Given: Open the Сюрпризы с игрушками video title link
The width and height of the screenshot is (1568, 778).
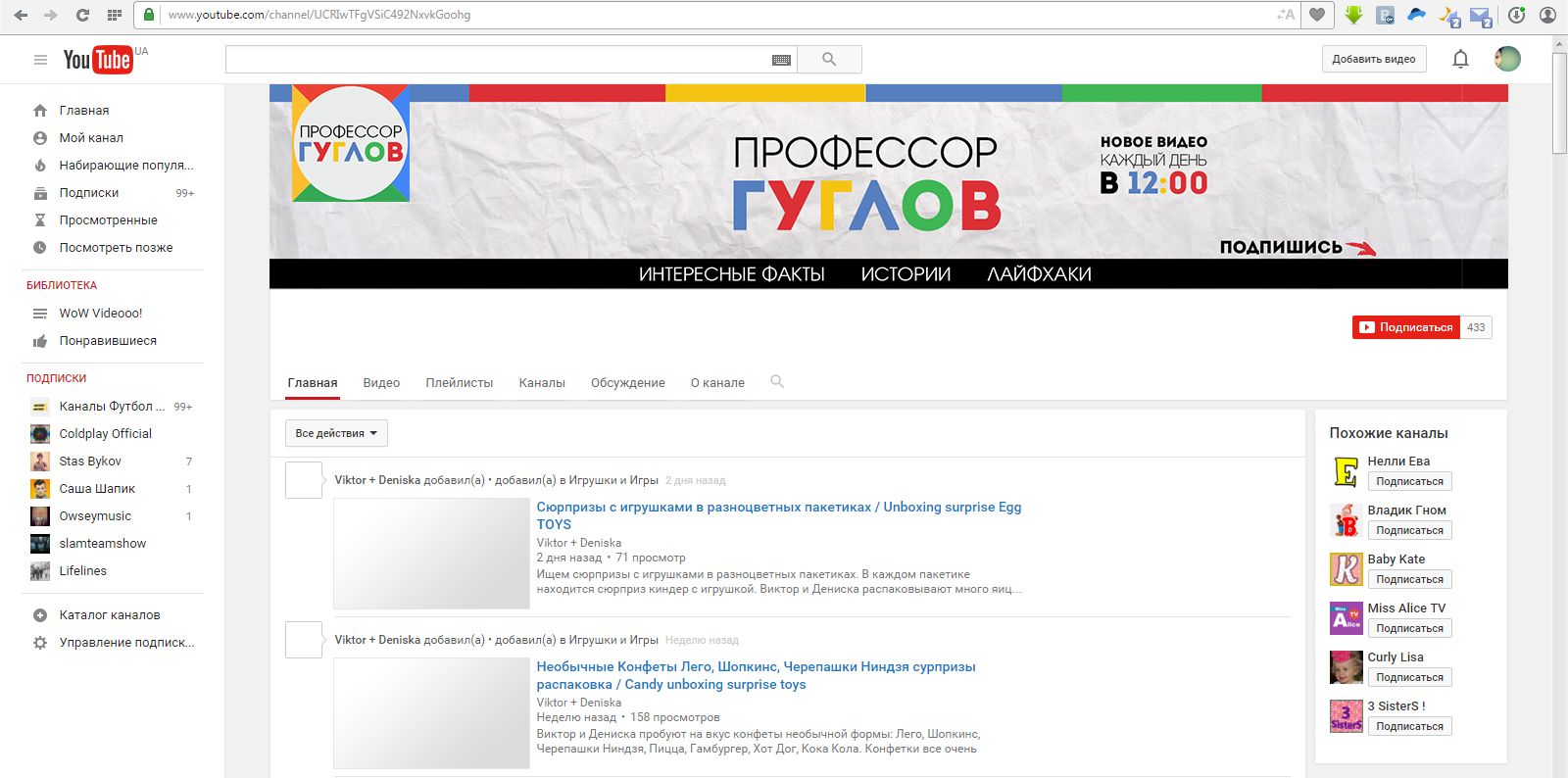Looking at the screenshot, I should (x=779, y=515).
